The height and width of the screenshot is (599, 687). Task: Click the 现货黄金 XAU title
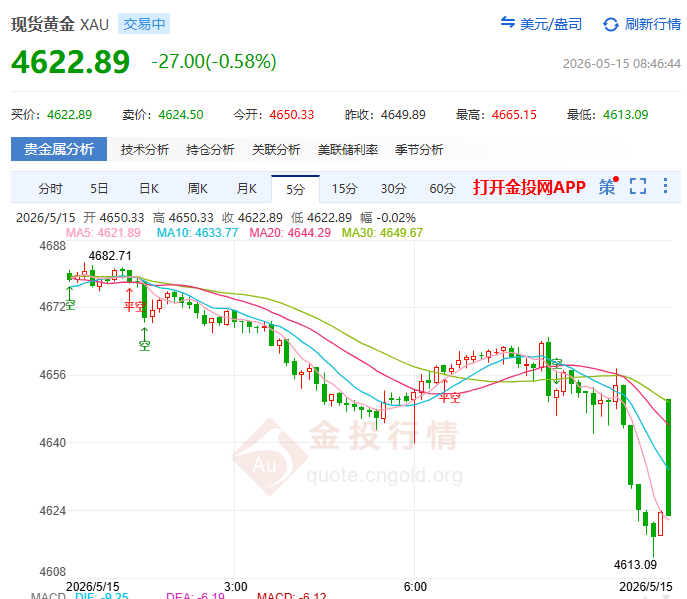tap(60, 24)
